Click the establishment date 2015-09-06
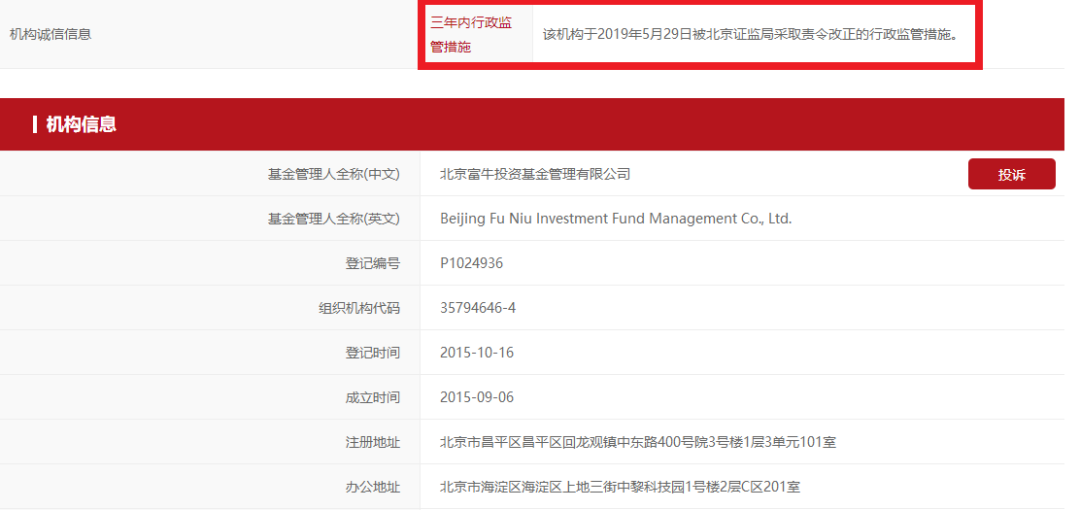1080x510 pixels. (477, 398)
